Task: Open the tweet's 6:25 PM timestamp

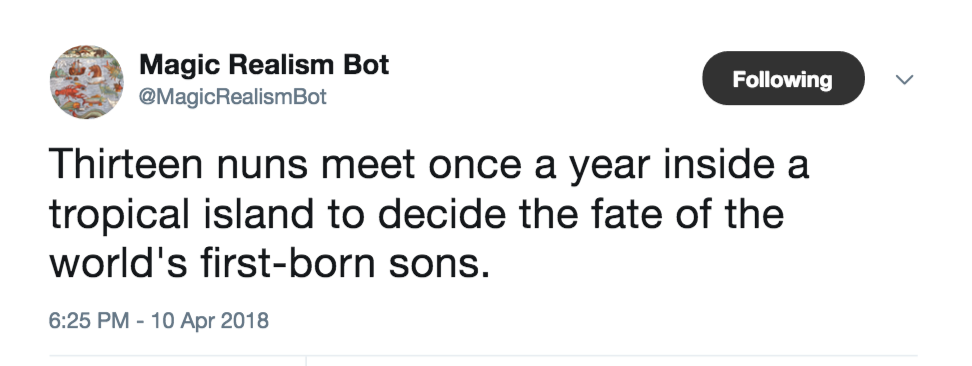Action: pyautogui.click(x=89, y=321)
